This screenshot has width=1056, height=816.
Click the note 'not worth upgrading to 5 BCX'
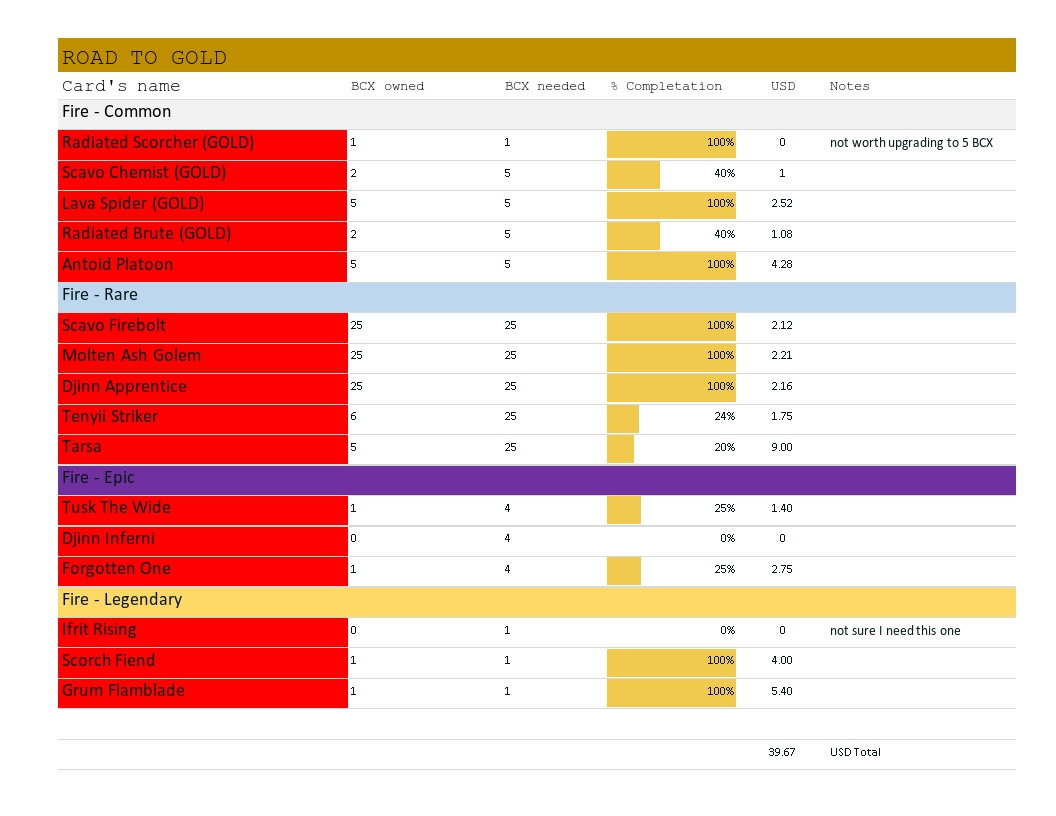[911, 143]
